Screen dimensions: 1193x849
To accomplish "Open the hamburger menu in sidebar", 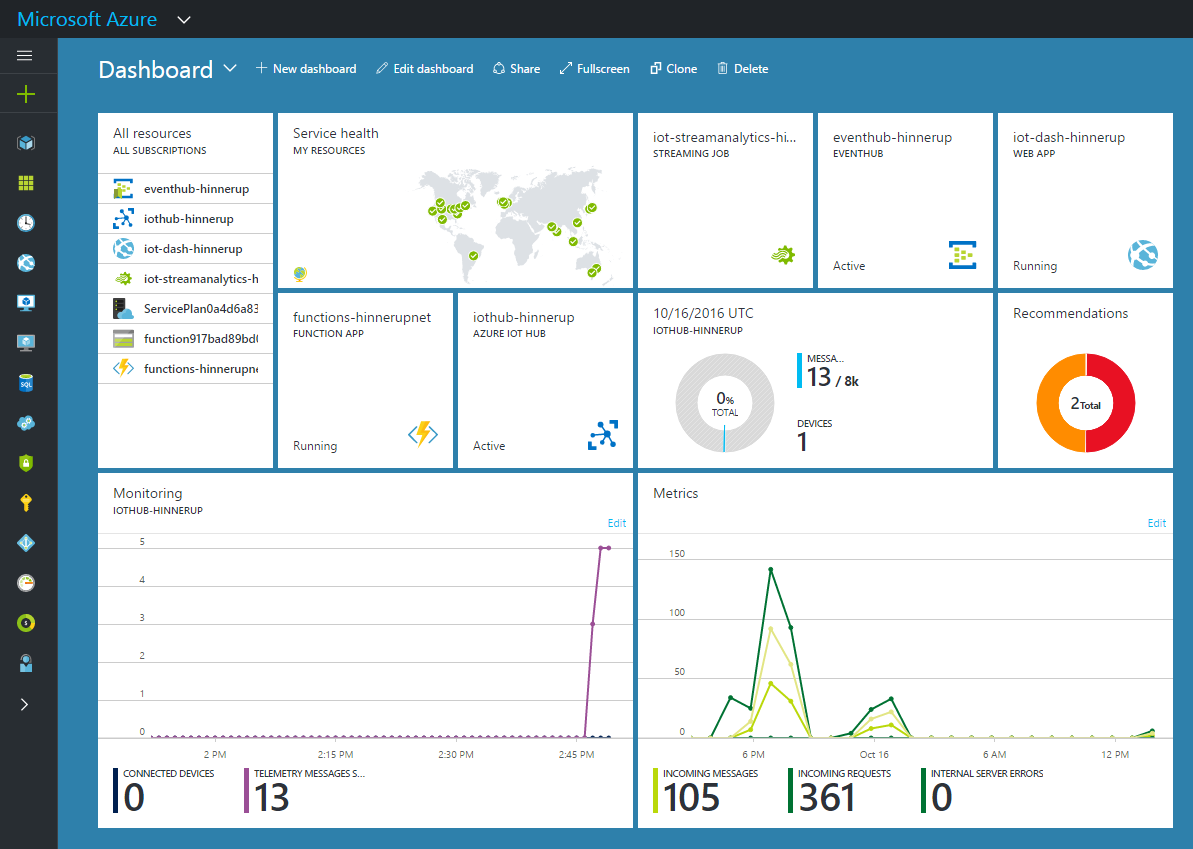I will pos(25,56).
